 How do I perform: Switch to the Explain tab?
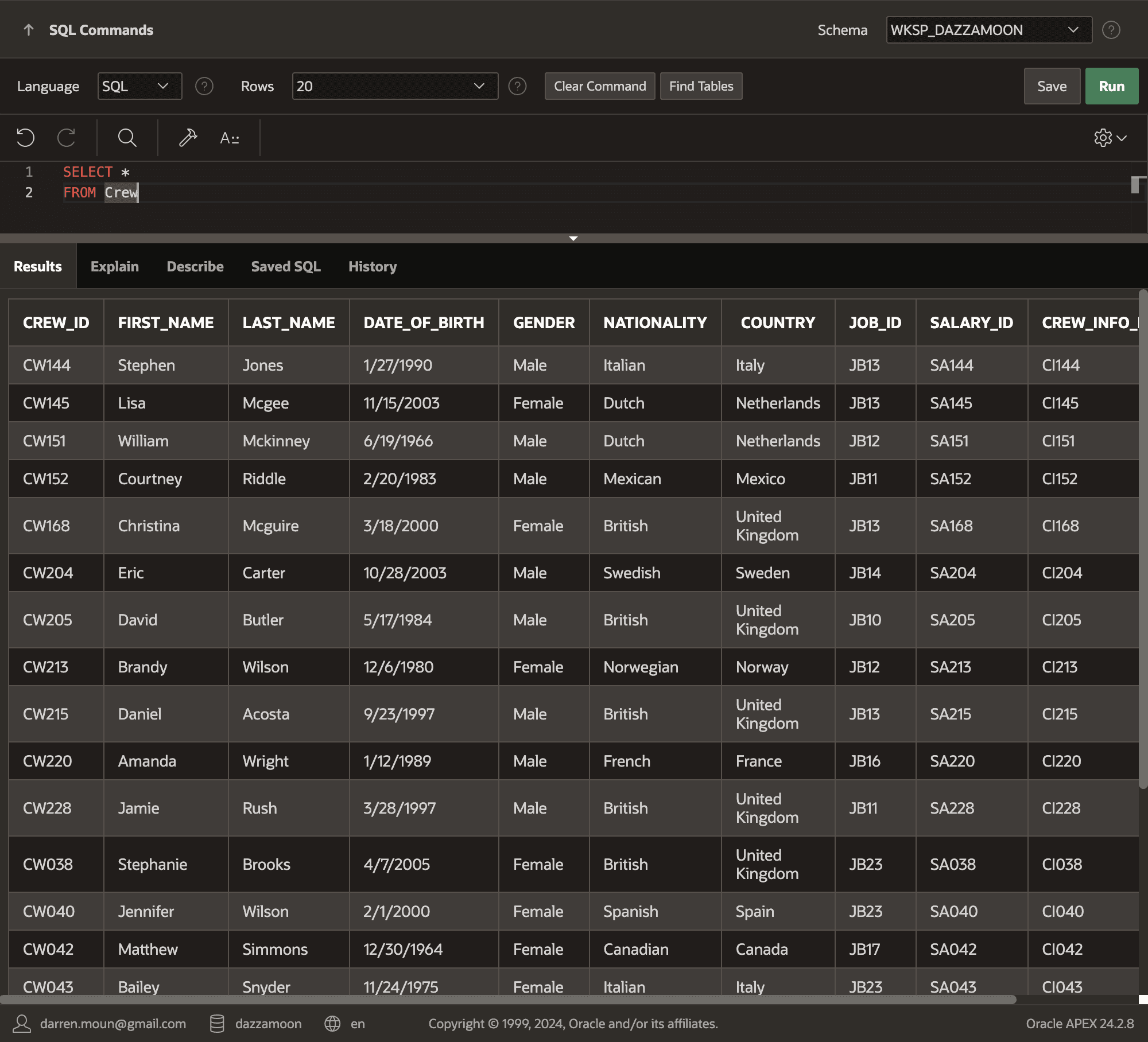(115, 266)
